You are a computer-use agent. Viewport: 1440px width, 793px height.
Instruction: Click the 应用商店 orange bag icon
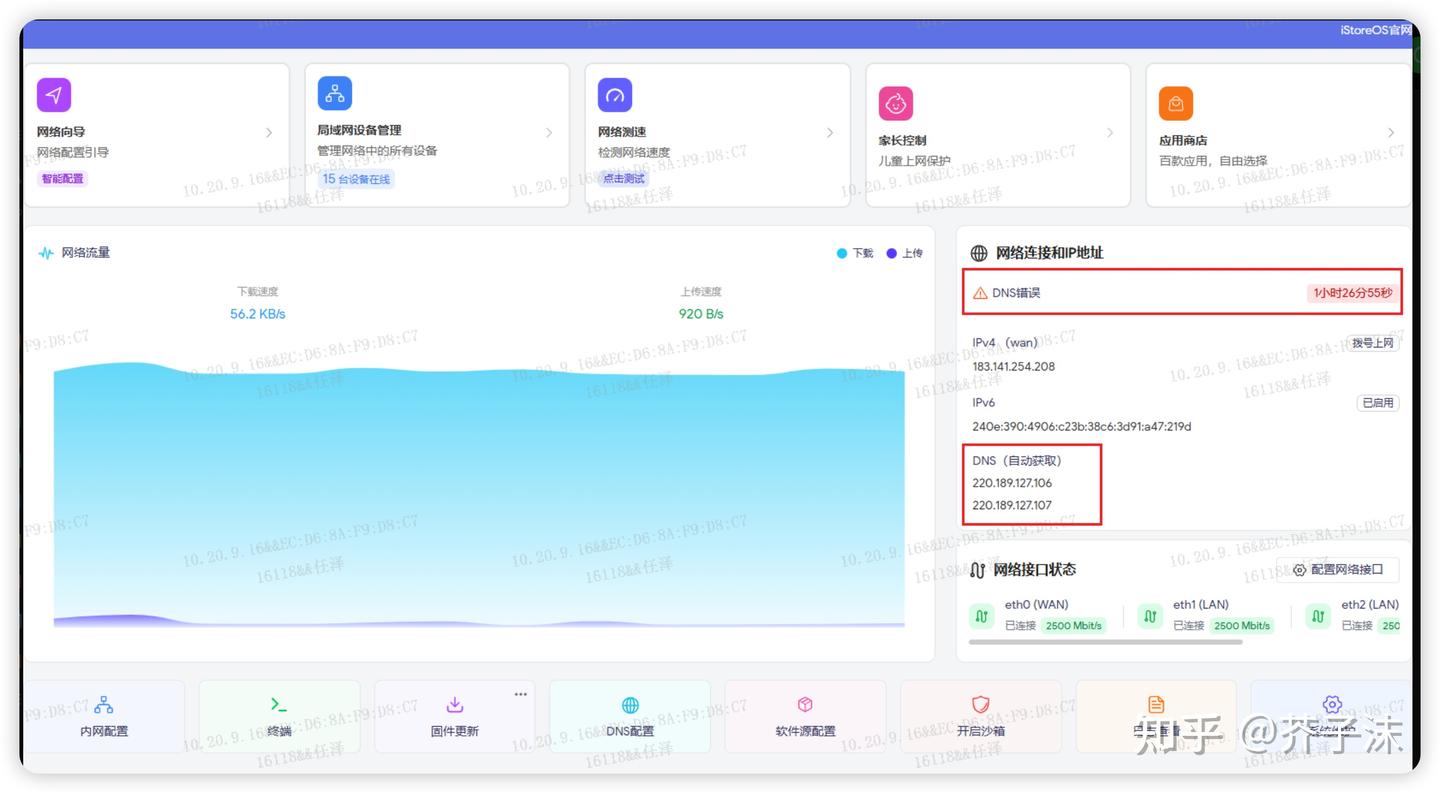(x=1176, y=103)
